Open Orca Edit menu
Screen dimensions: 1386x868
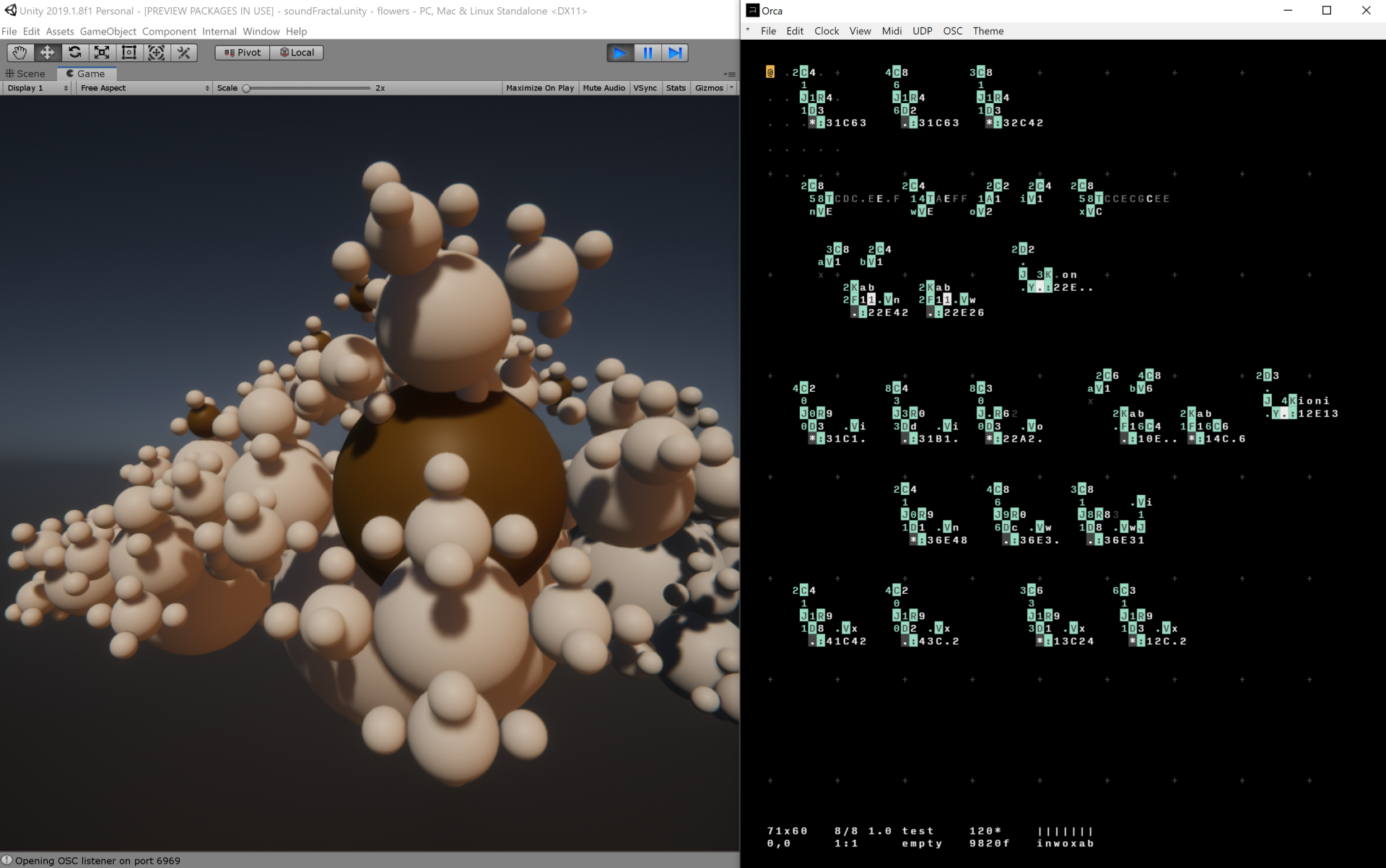pos(795,31)
